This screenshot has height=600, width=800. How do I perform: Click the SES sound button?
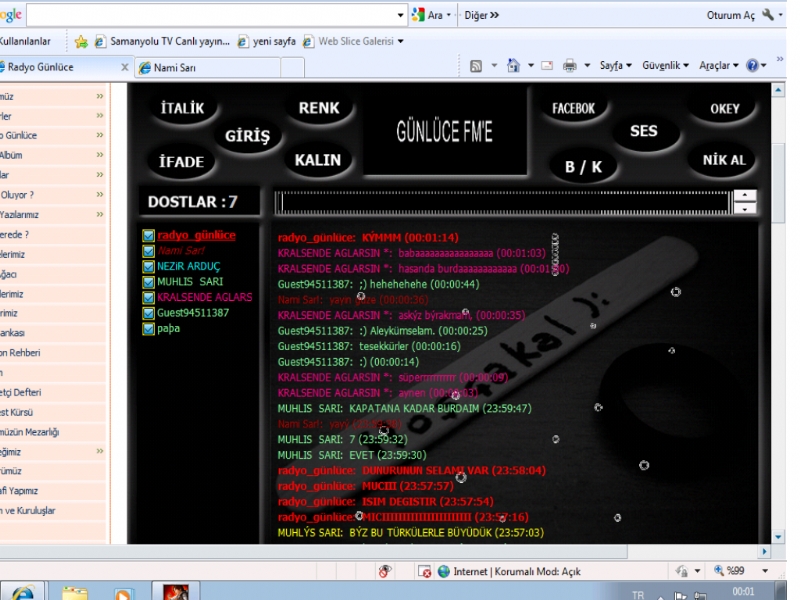coord(644,131)
